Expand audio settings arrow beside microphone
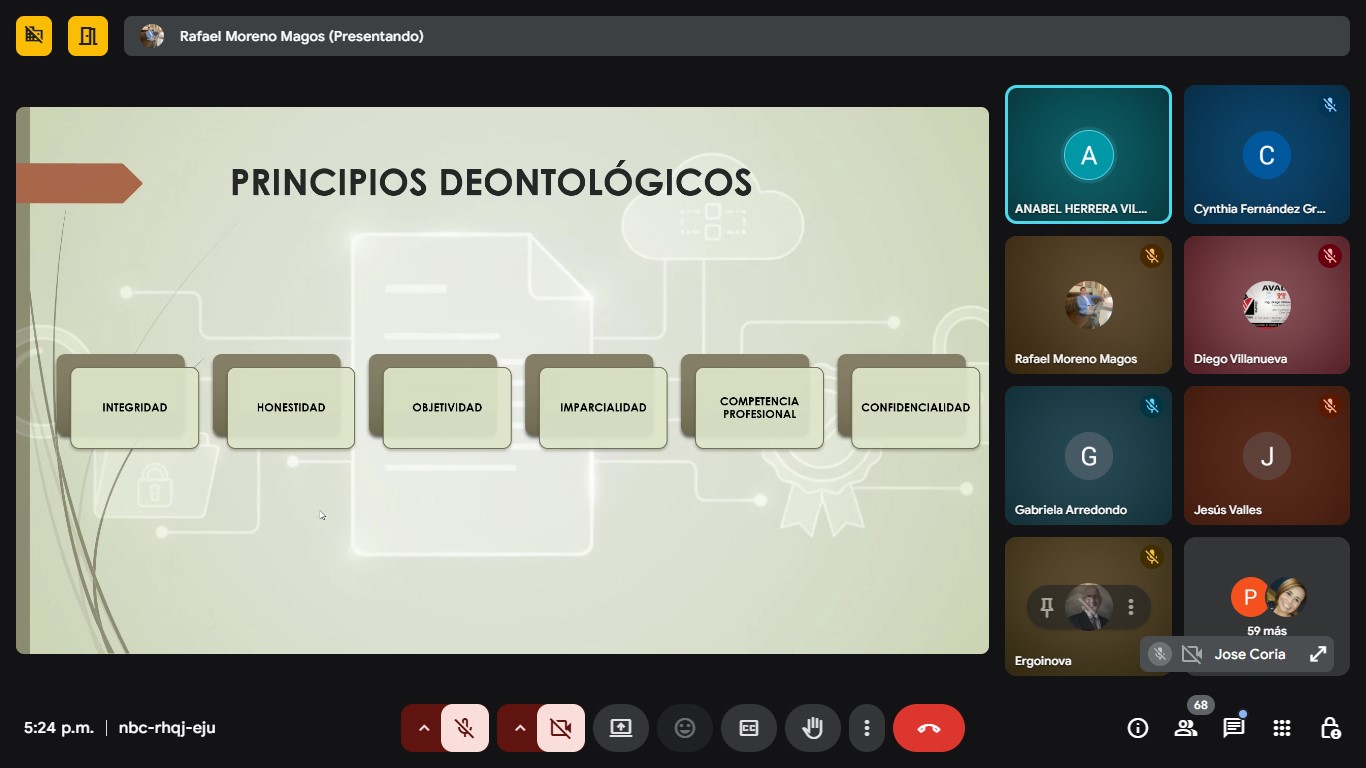Image resolution: width=1366 pixels, height=768 pixels. 423,728
